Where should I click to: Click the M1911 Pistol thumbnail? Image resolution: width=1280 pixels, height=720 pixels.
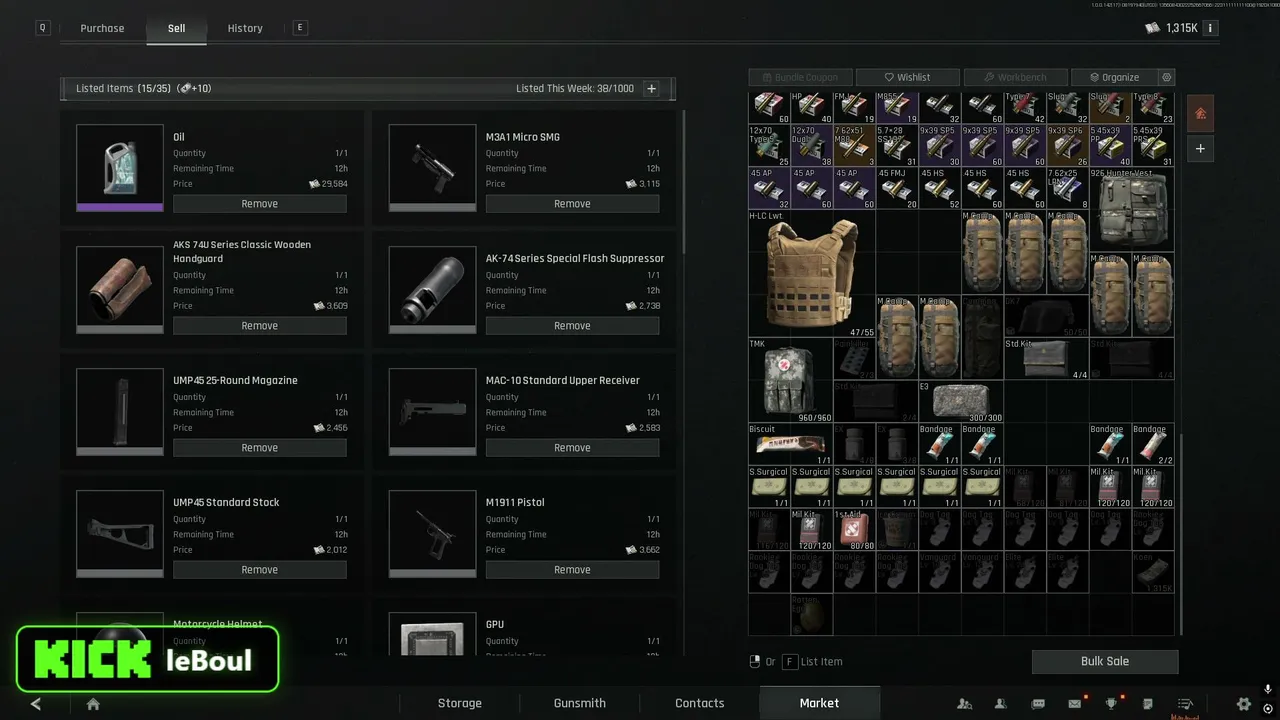click(432, 533)
